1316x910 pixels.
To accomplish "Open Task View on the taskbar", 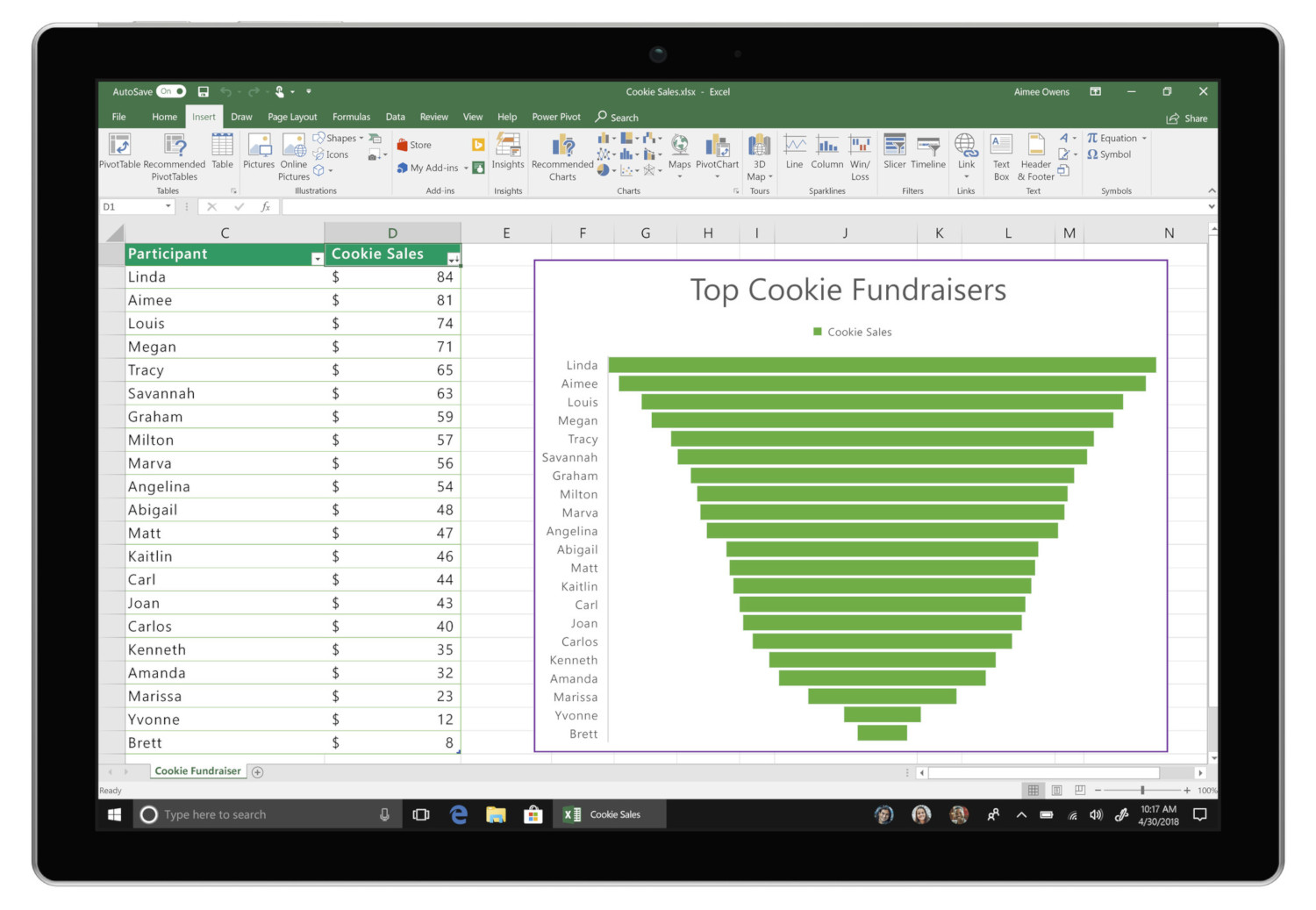I will pos(421,815).
